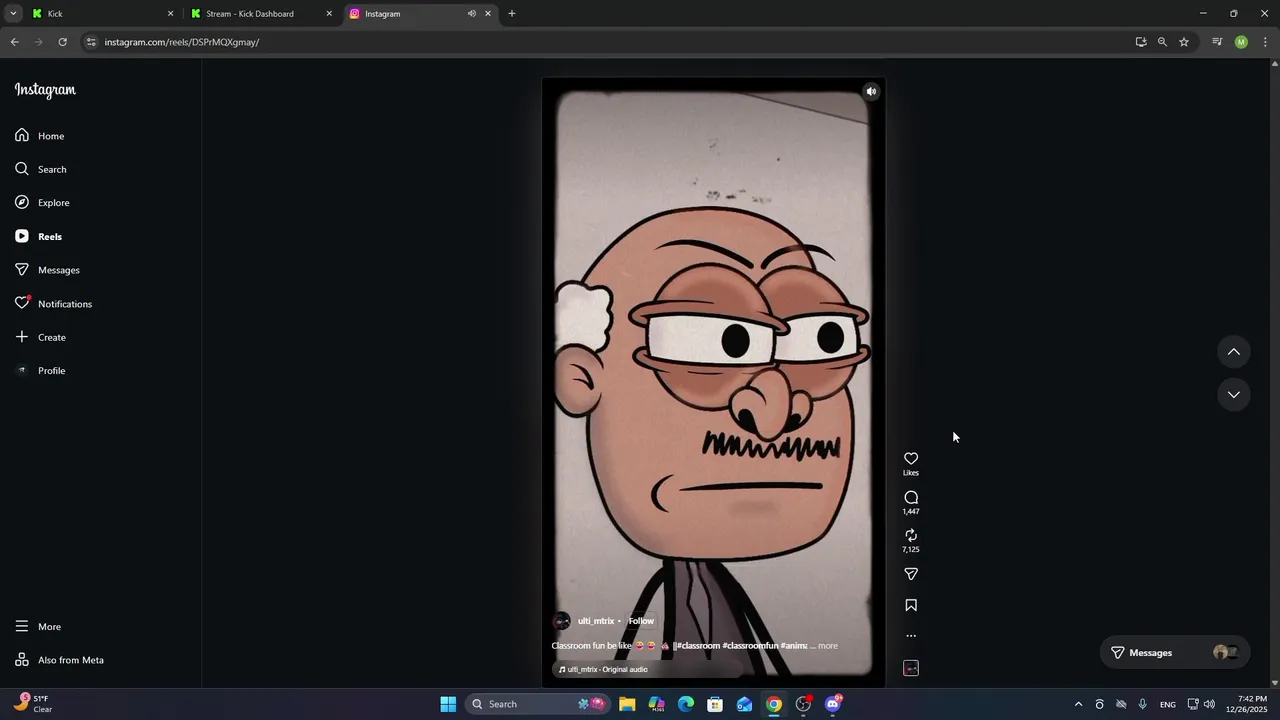Go to Explore page
1280x720 pixels.
[x=42, y=203]
